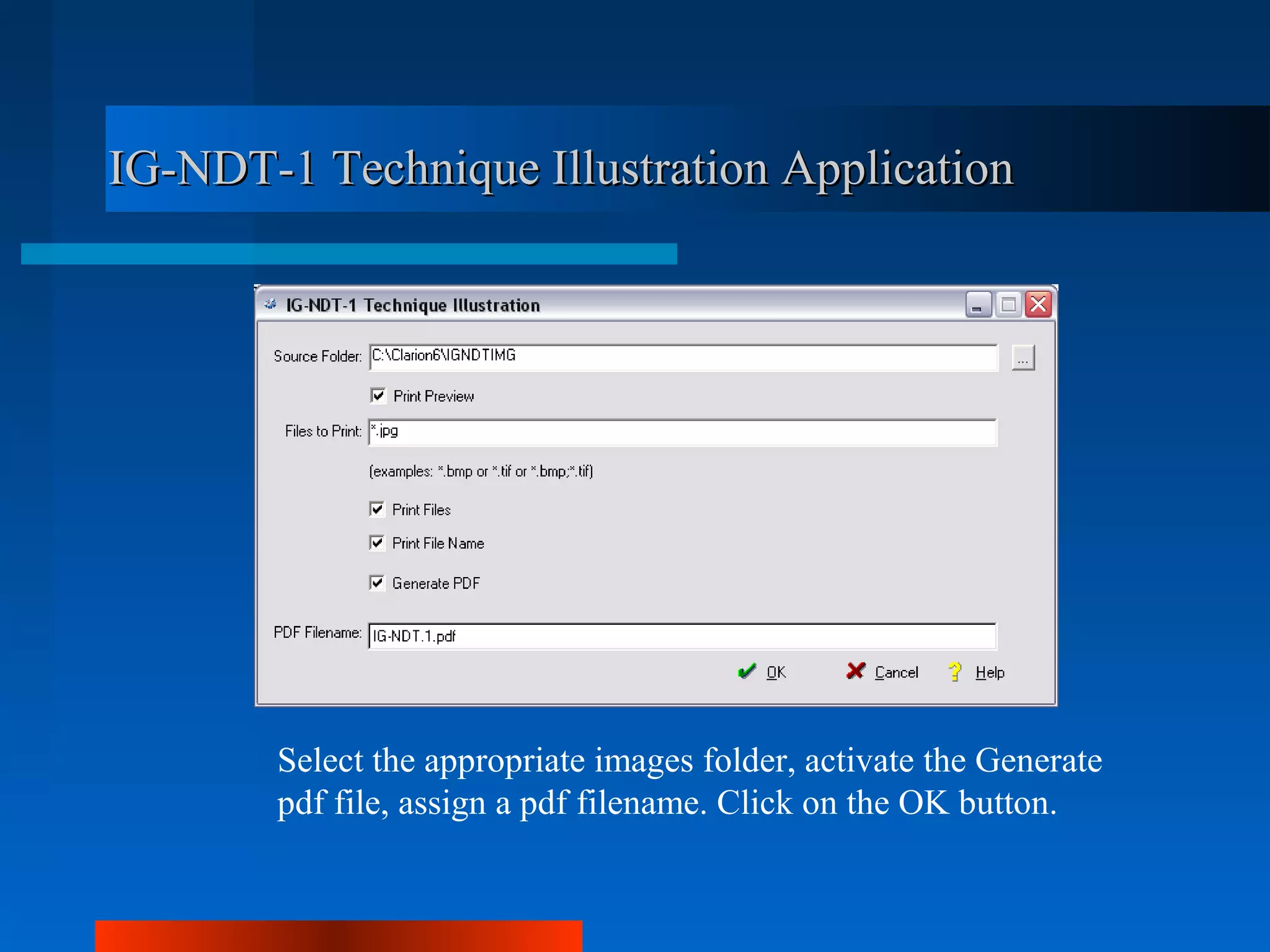Maximize the IG-NDT-1 Technique Illustration window
Viewport: 1270px width, 952px height.
[x=1008, y=304]
